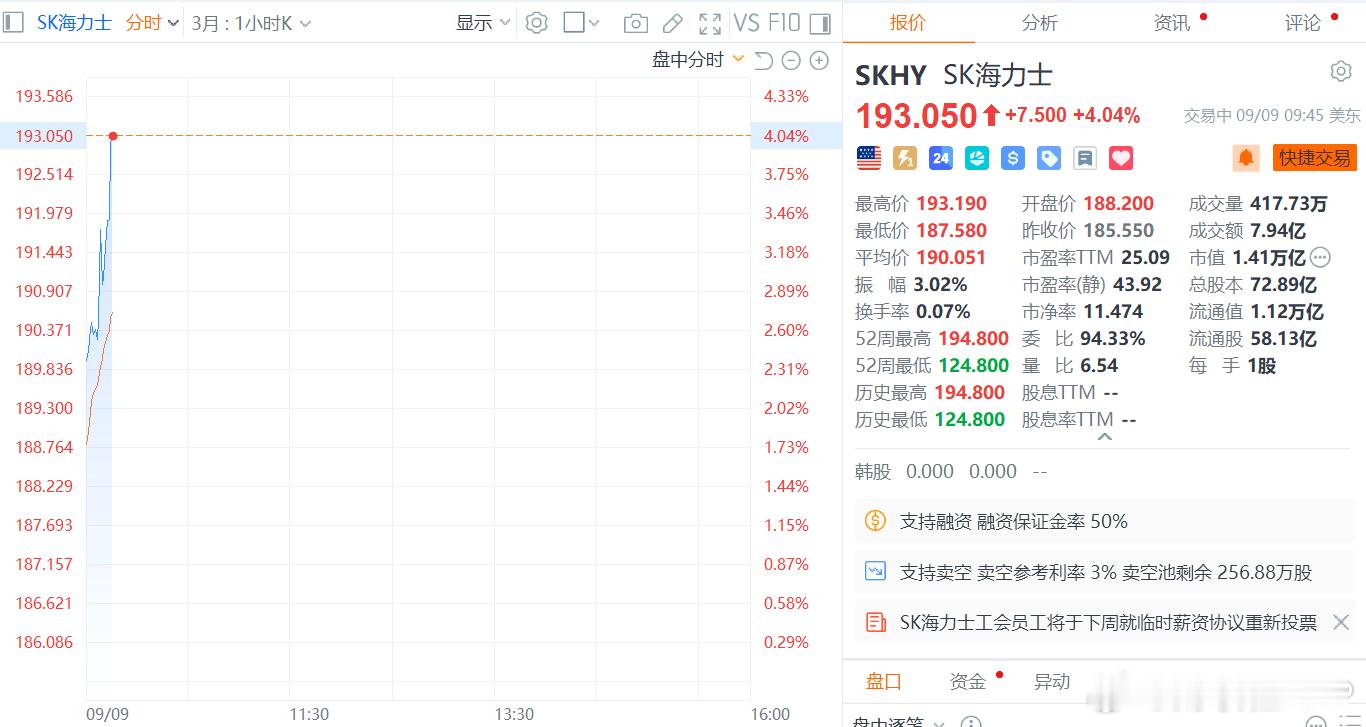This screenshot has height=727, width=1366.
Task: Click the 成交量 417.73万 value
Action: pyautogui.click(x=1289, y=203)
